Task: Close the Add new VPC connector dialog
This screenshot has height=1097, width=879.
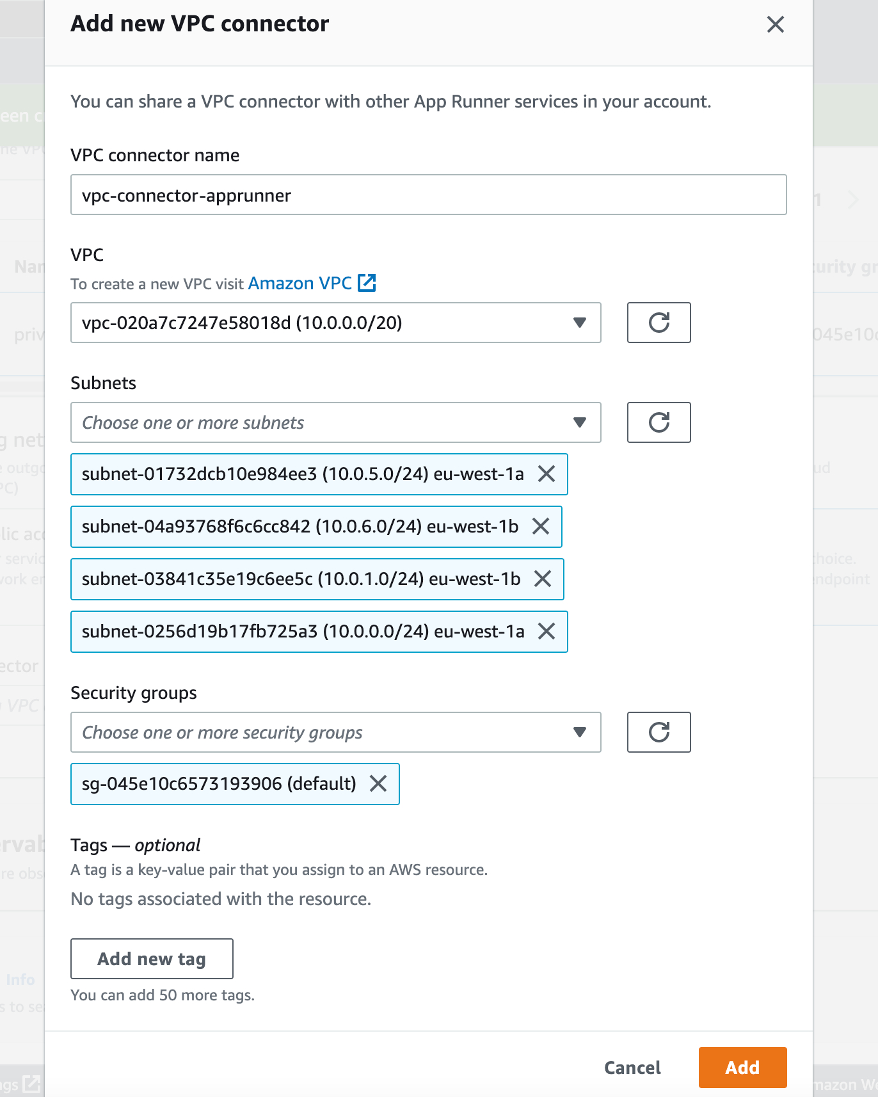Action: coord(775,25)
